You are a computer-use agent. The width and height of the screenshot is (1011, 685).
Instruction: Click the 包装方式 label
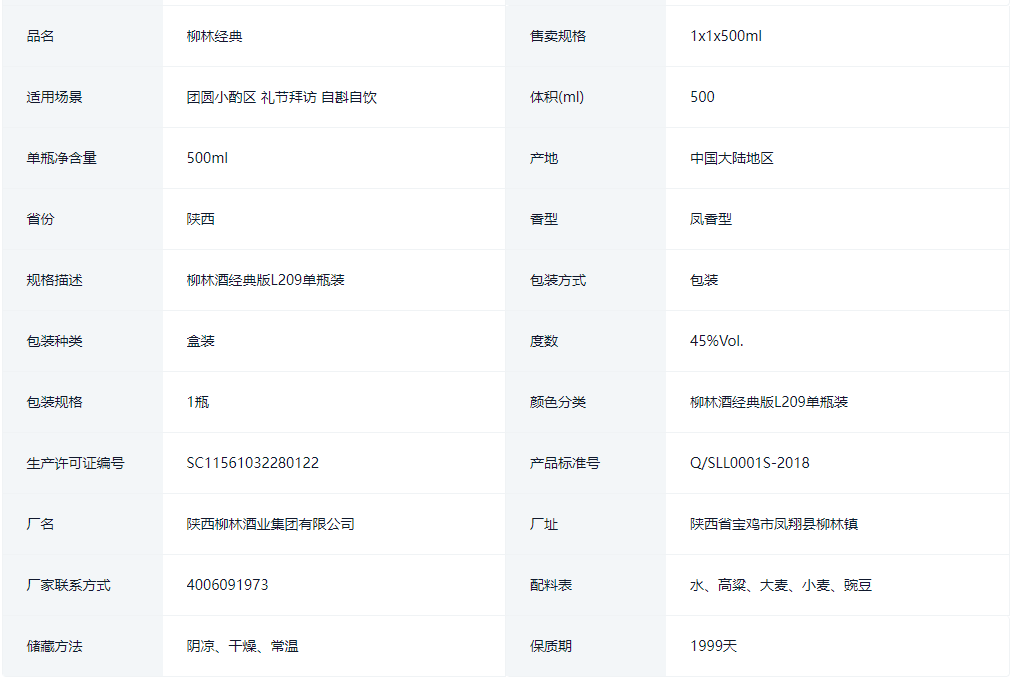(x=558, y=280)
